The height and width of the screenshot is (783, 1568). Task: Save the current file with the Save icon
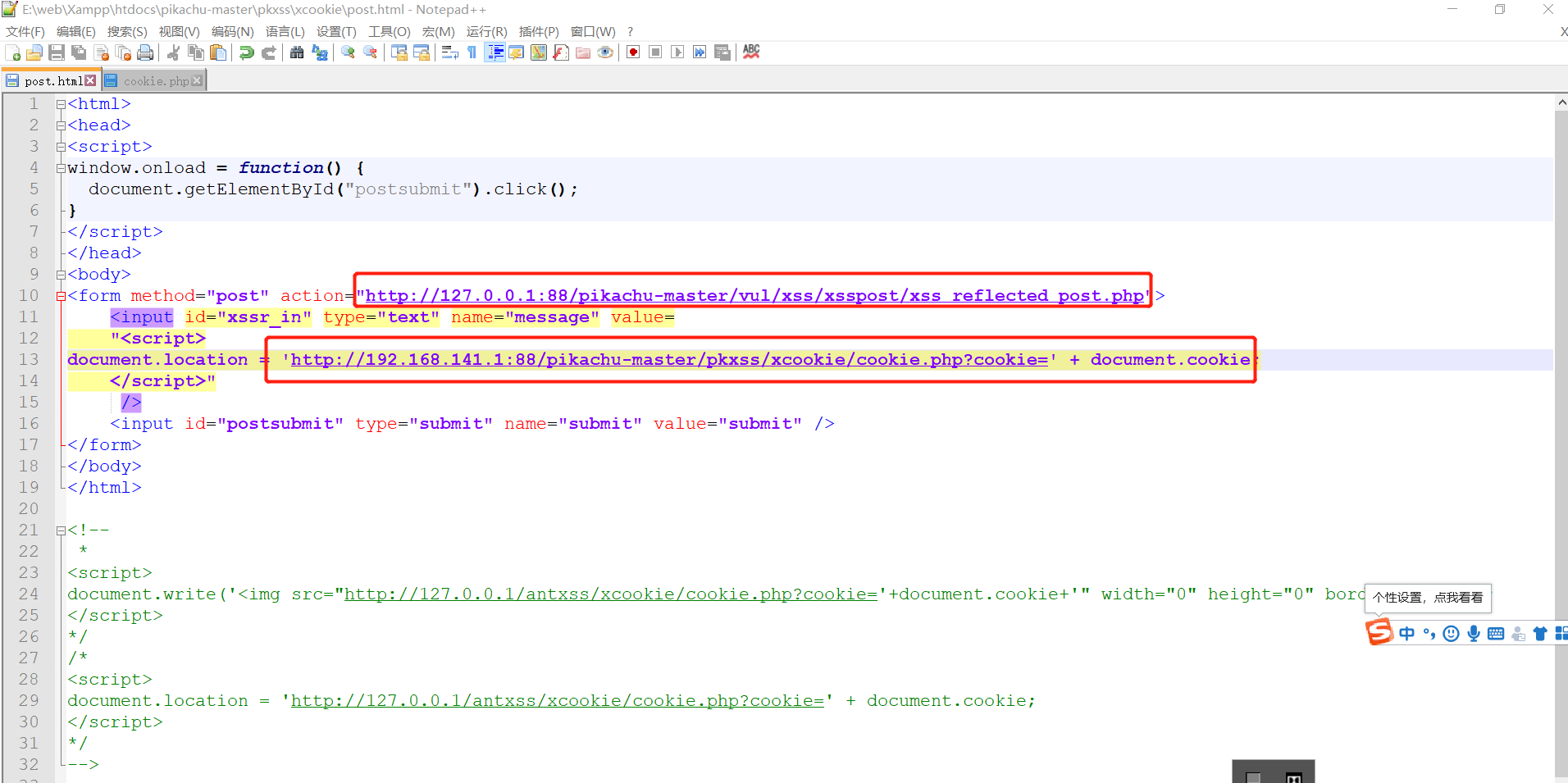pyautogui.click(x=57, y=52)
